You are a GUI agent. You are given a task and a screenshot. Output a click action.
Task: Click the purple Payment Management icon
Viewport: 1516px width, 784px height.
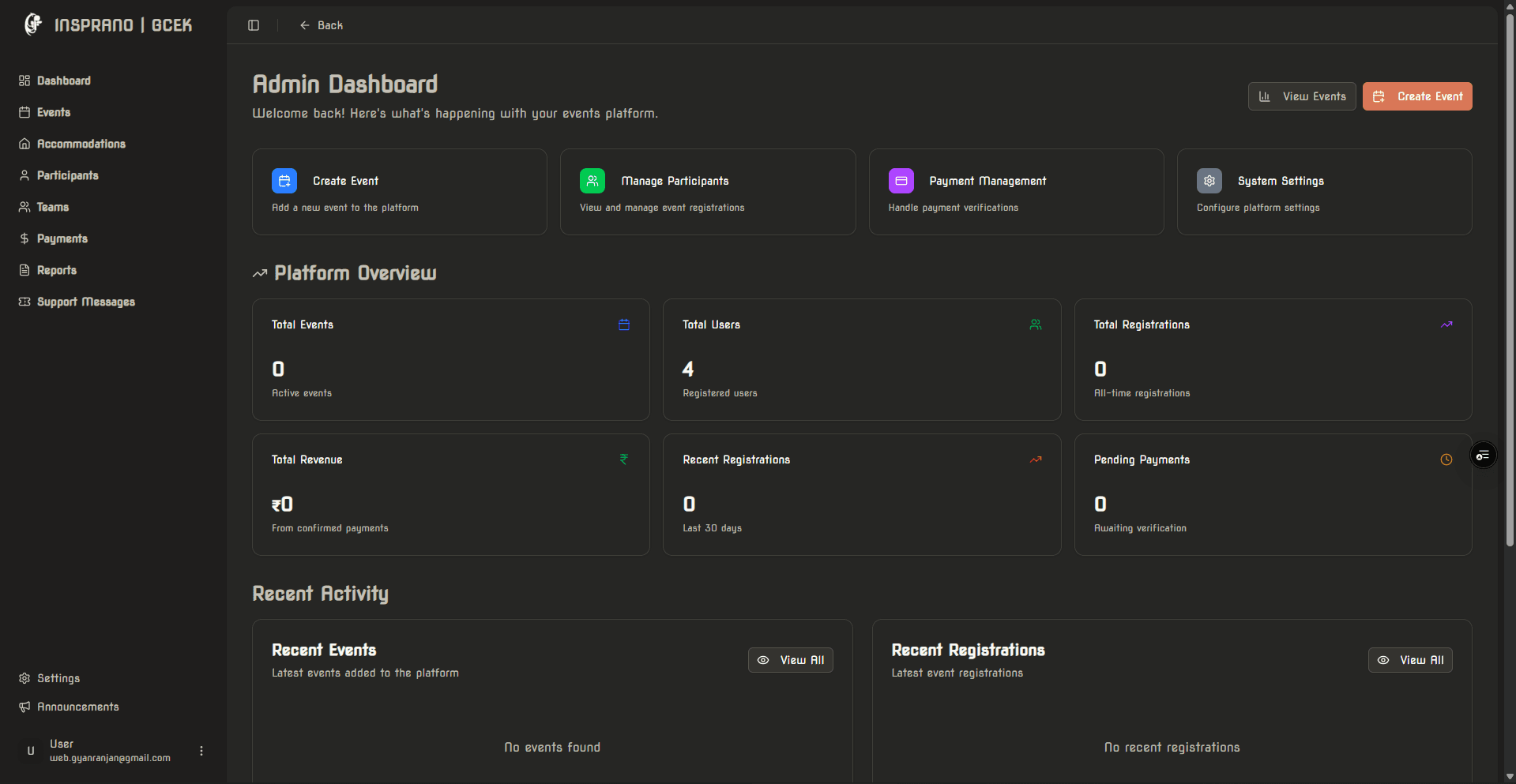click(901, 181)
